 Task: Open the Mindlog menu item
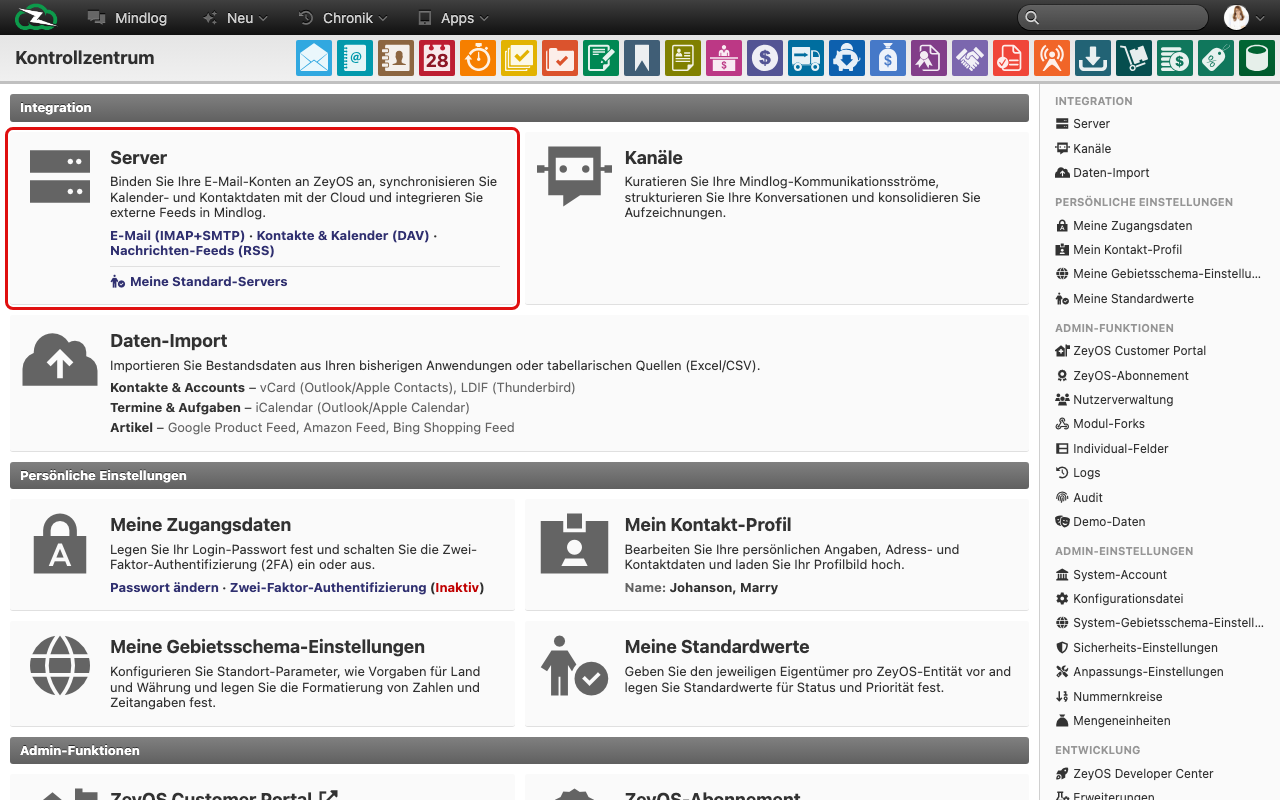(127, 18)
